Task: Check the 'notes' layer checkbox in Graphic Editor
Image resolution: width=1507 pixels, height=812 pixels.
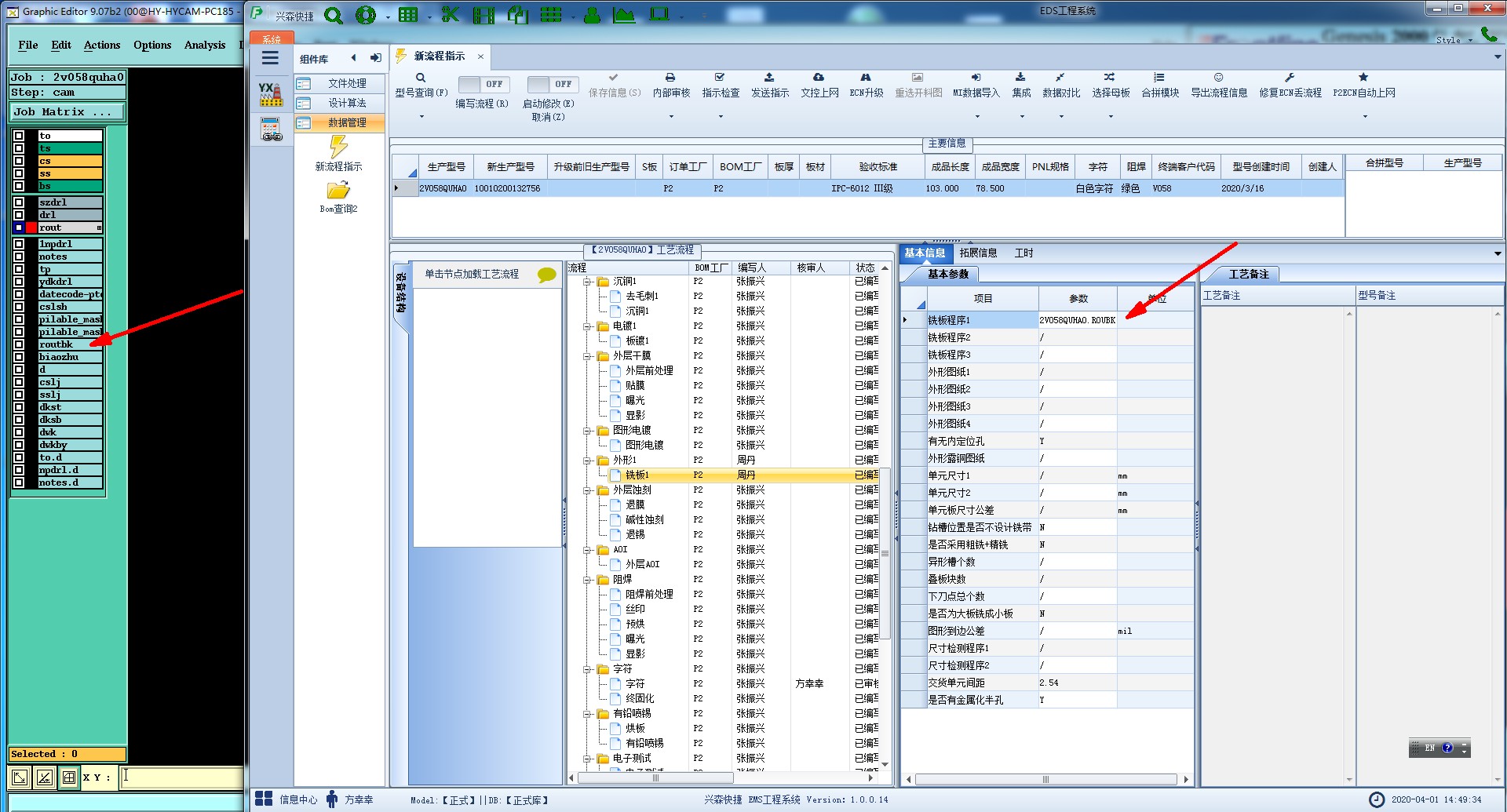Action: [x=19, y=257]
